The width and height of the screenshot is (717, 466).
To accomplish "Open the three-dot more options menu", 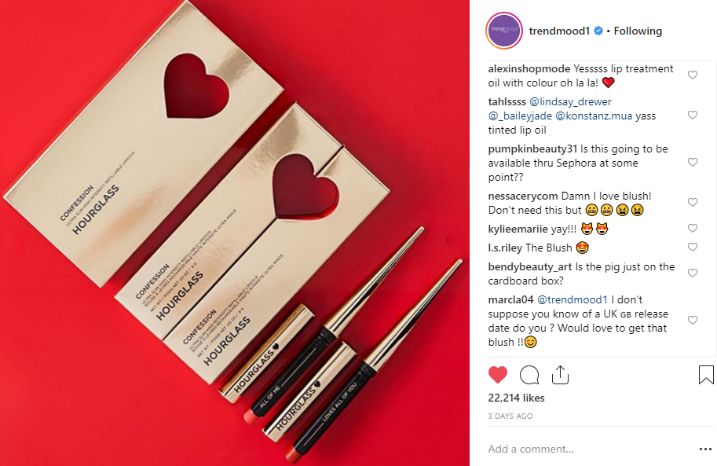I will click(x=706, y=450).
